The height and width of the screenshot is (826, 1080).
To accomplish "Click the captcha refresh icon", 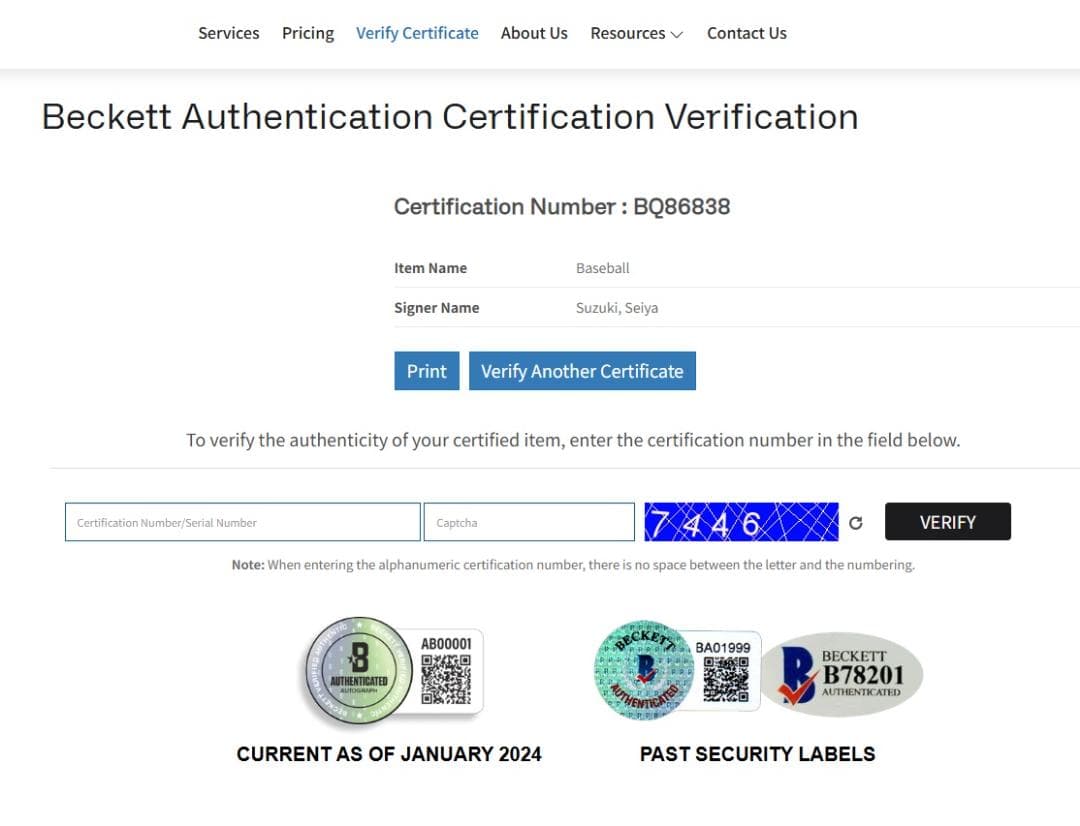I will click(855, 522).
